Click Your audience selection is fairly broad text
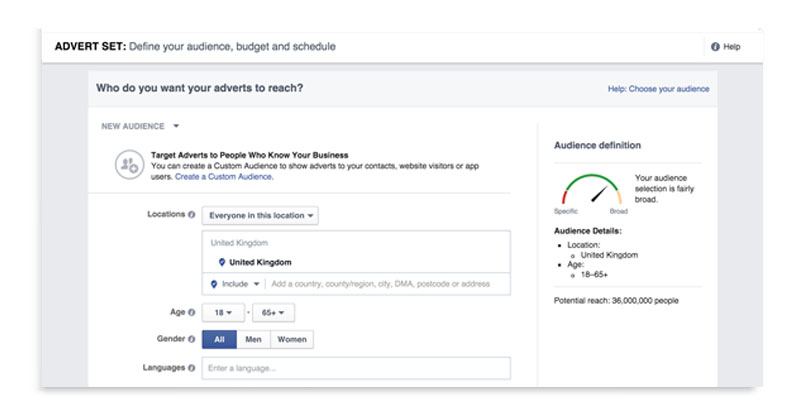 pos(664,189)
